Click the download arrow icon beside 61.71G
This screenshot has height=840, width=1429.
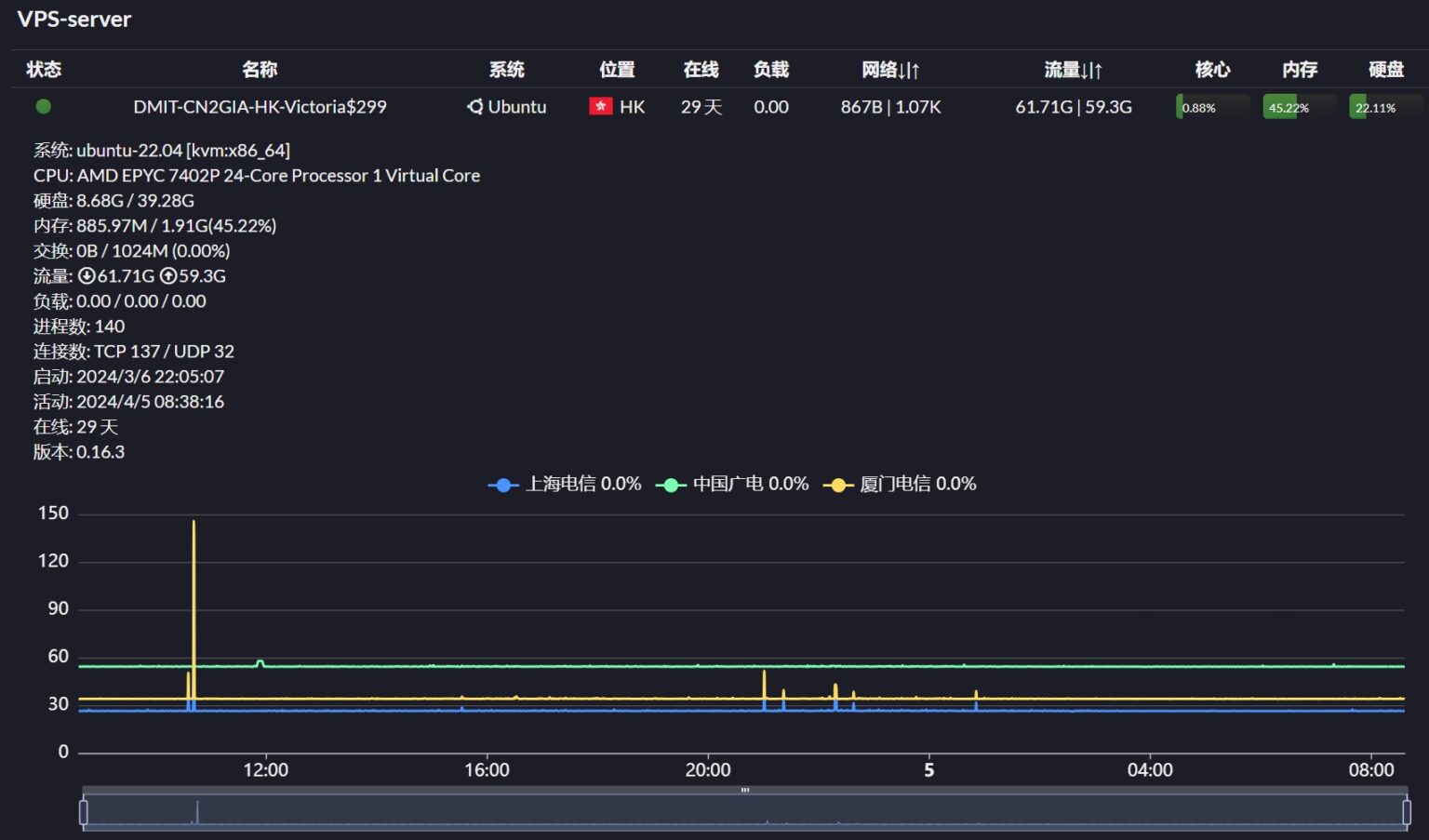click(x=87, y=275)
